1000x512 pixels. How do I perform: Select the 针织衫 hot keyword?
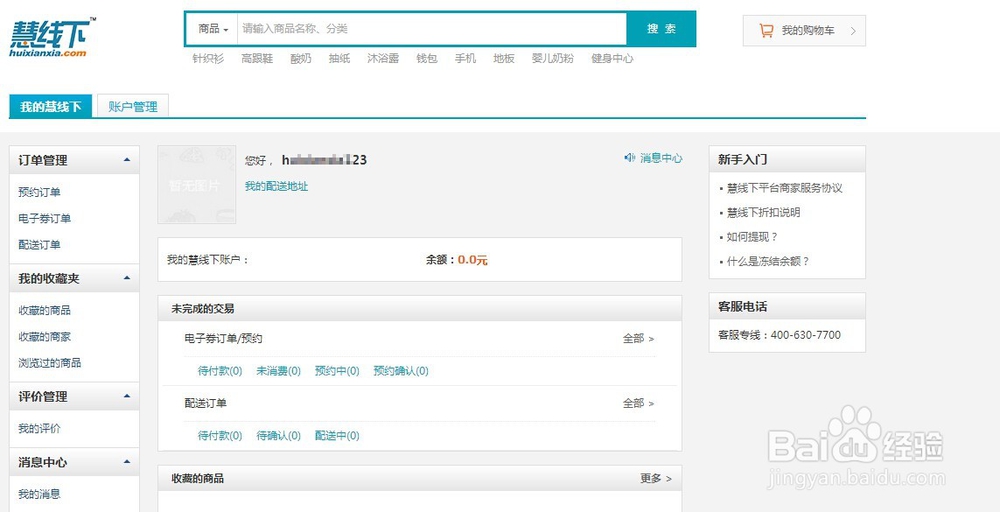[x=209, y=58]
